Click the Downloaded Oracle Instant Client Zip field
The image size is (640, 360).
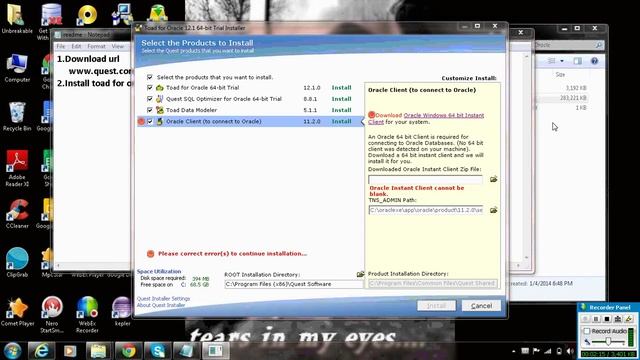coord(425,179)
